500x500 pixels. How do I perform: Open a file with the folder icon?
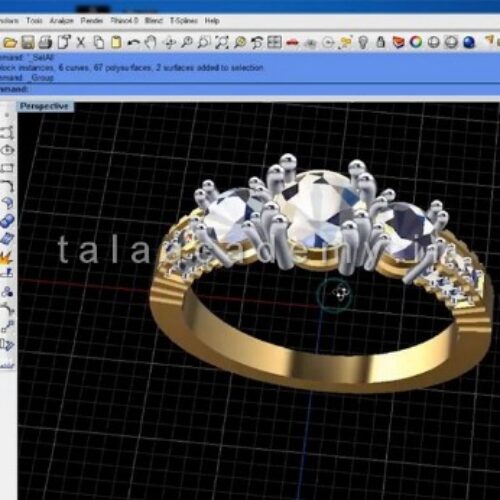[x=10, y=43]
